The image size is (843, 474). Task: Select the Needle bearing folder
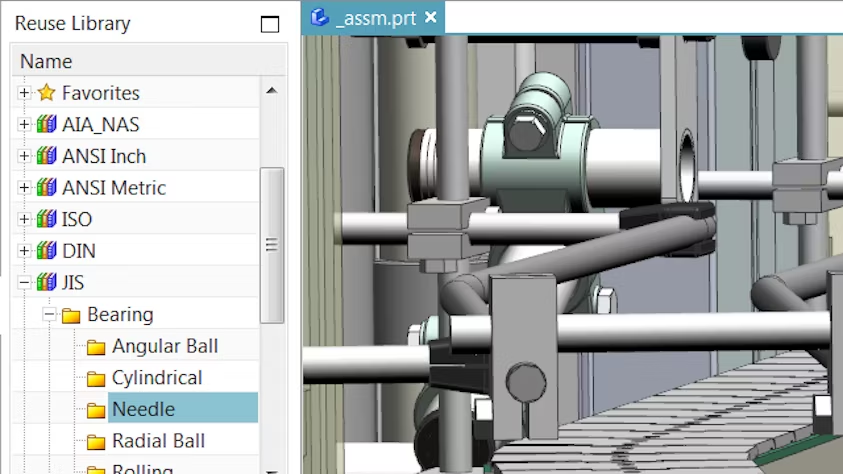[x=143, y=409]
